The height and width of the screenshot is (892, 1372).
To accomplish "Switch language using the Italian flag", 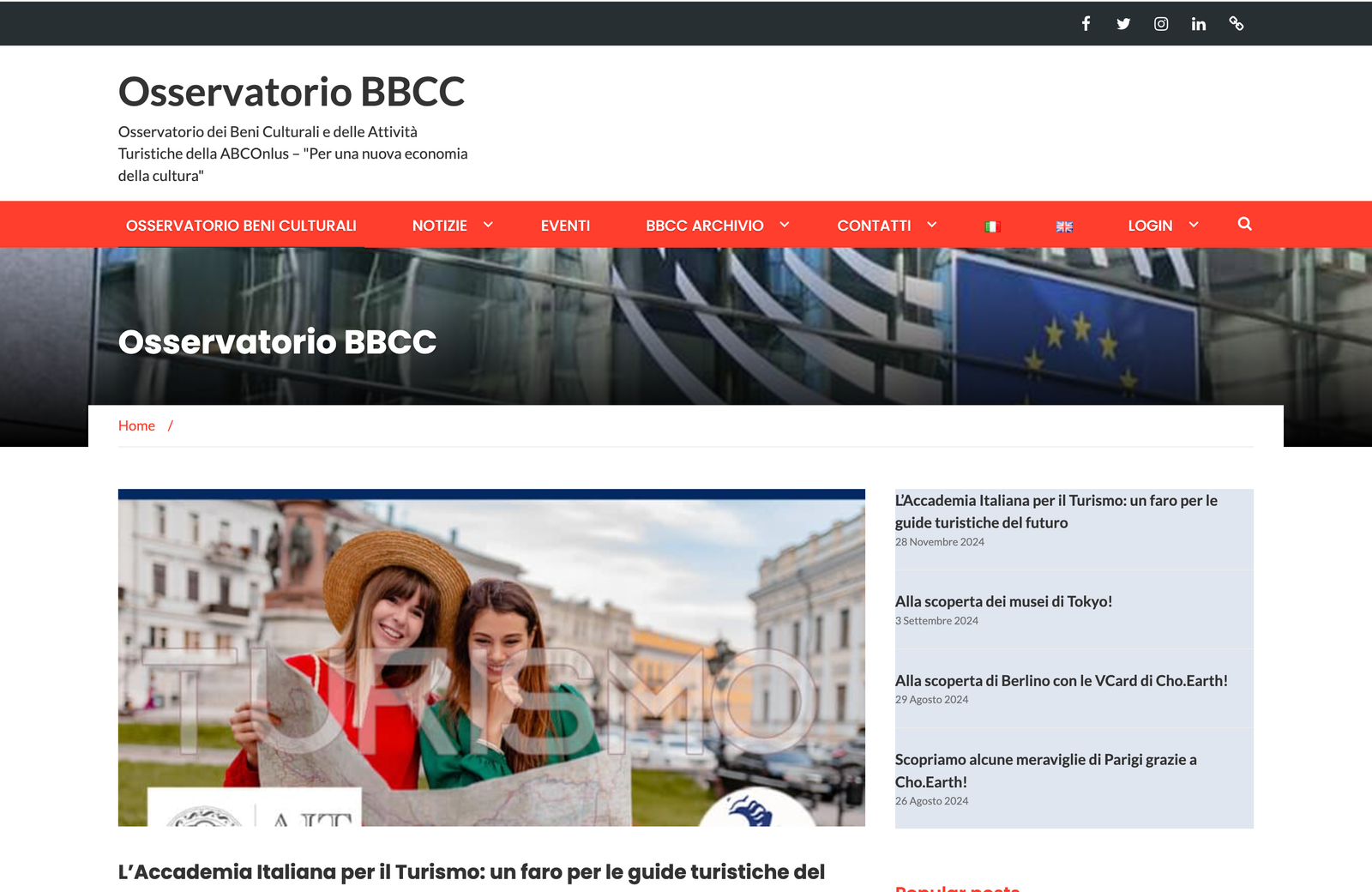I will coord(993,226).
